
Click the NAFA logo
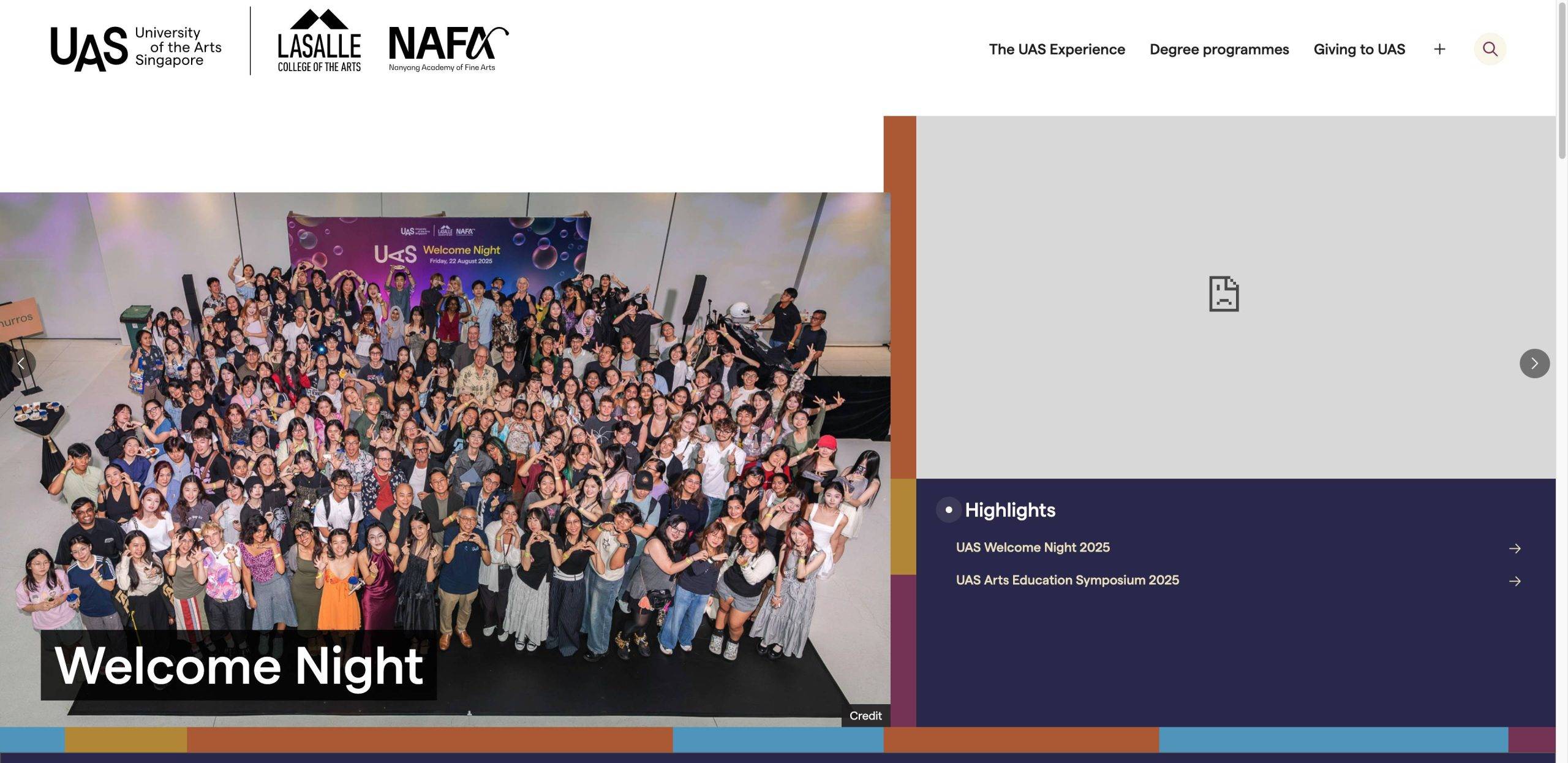pyautogui.click(x=448, y=49)
